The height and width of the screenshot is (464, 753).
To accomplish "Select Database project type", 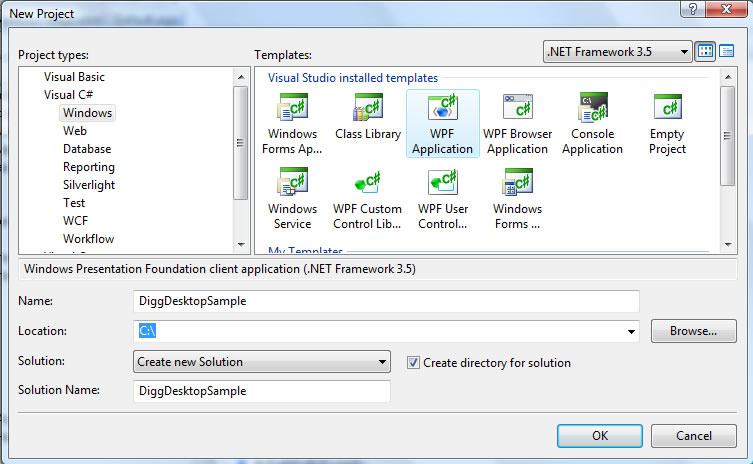I will (x=87, y=149).
